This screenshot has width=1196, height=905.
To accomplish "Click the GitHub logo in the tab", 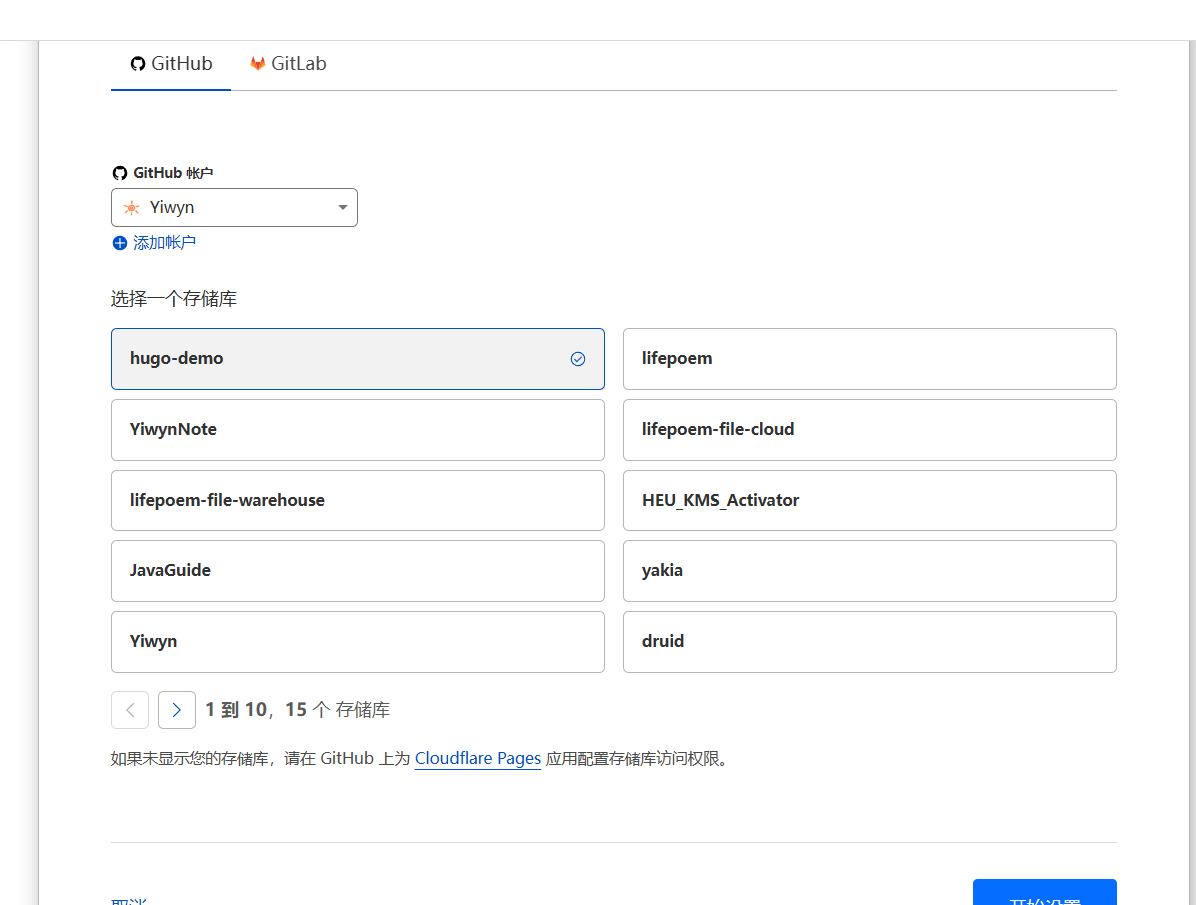I will 137,64.
